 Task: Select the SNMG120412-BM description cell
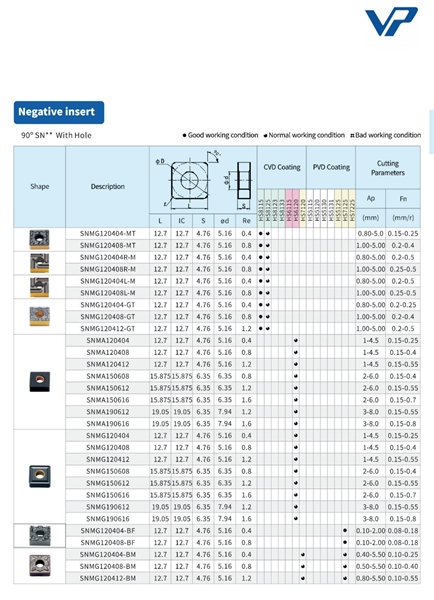108,578
